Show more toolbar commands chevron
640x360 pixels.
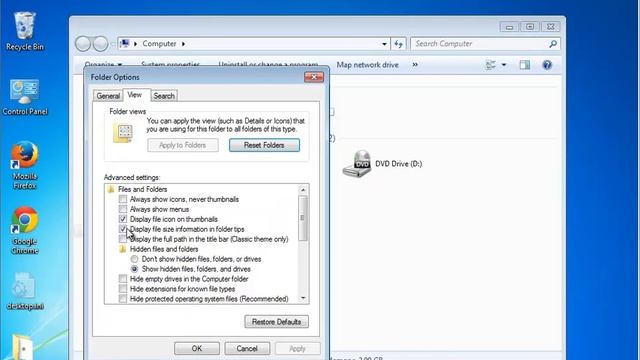(x=415, y=64)
